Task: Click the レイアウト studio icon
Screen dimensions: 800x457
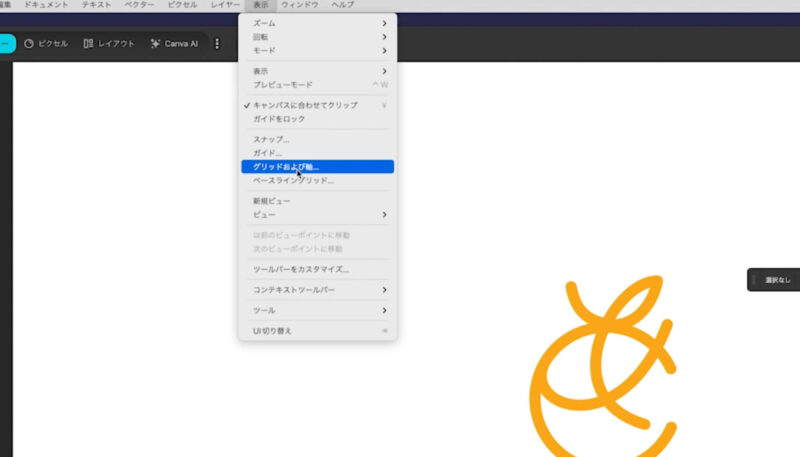Action: [88, 44]
